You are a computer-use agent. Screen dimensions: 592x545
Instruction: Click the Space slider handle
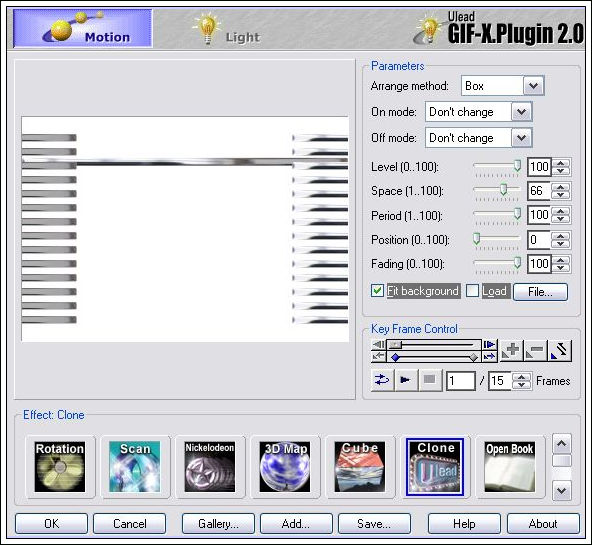(503, 189)
